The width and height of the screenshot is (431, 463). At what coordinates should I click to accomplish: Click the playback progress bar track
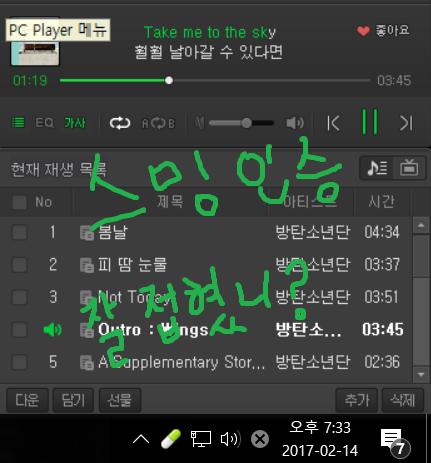[215, 80]
